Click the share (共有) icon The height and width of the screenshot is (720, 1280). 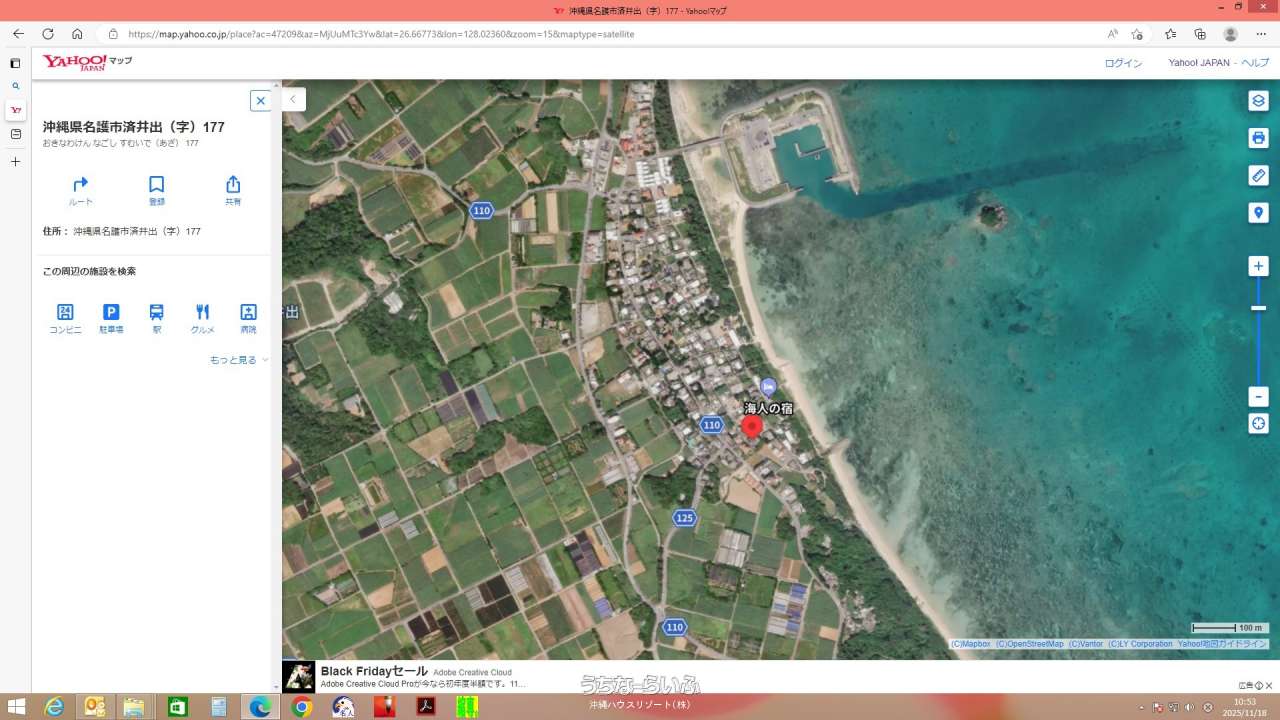[233, 185]
